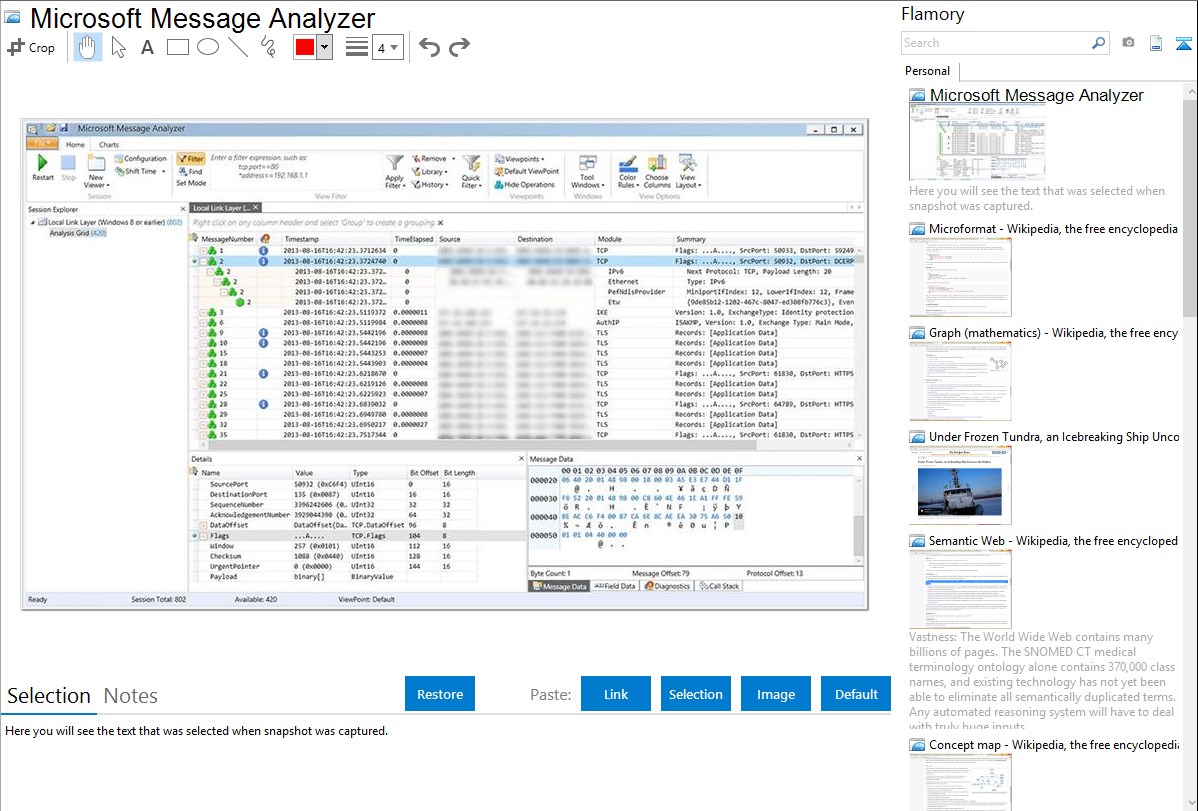Viewport: 1198px width, 811px height.
Task: Open the Microformat Wikipedia snapshot thumbnail
Action: [960, 277]
